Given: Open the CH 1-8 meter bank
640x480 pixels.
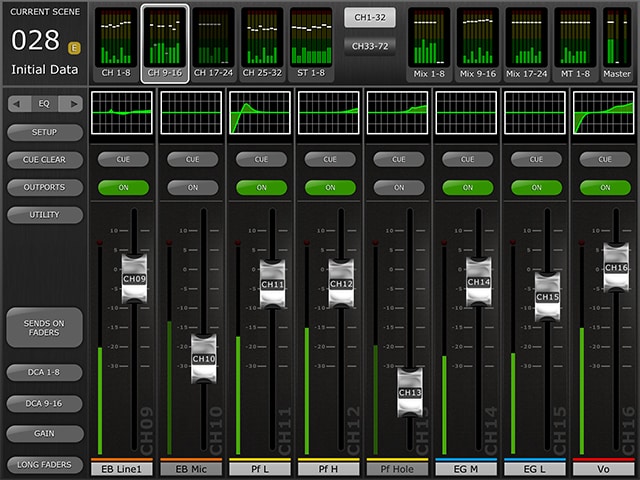Looking at the screenshot, I should [x=115, y=42].
